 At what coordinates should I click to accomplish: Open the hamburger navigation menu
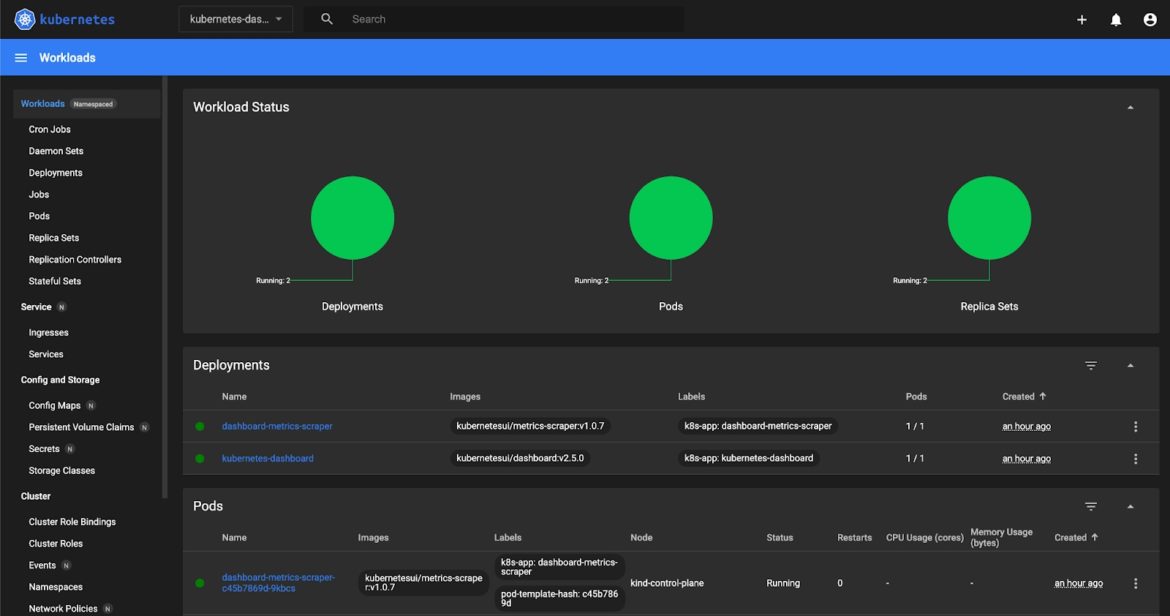point(21,57)
